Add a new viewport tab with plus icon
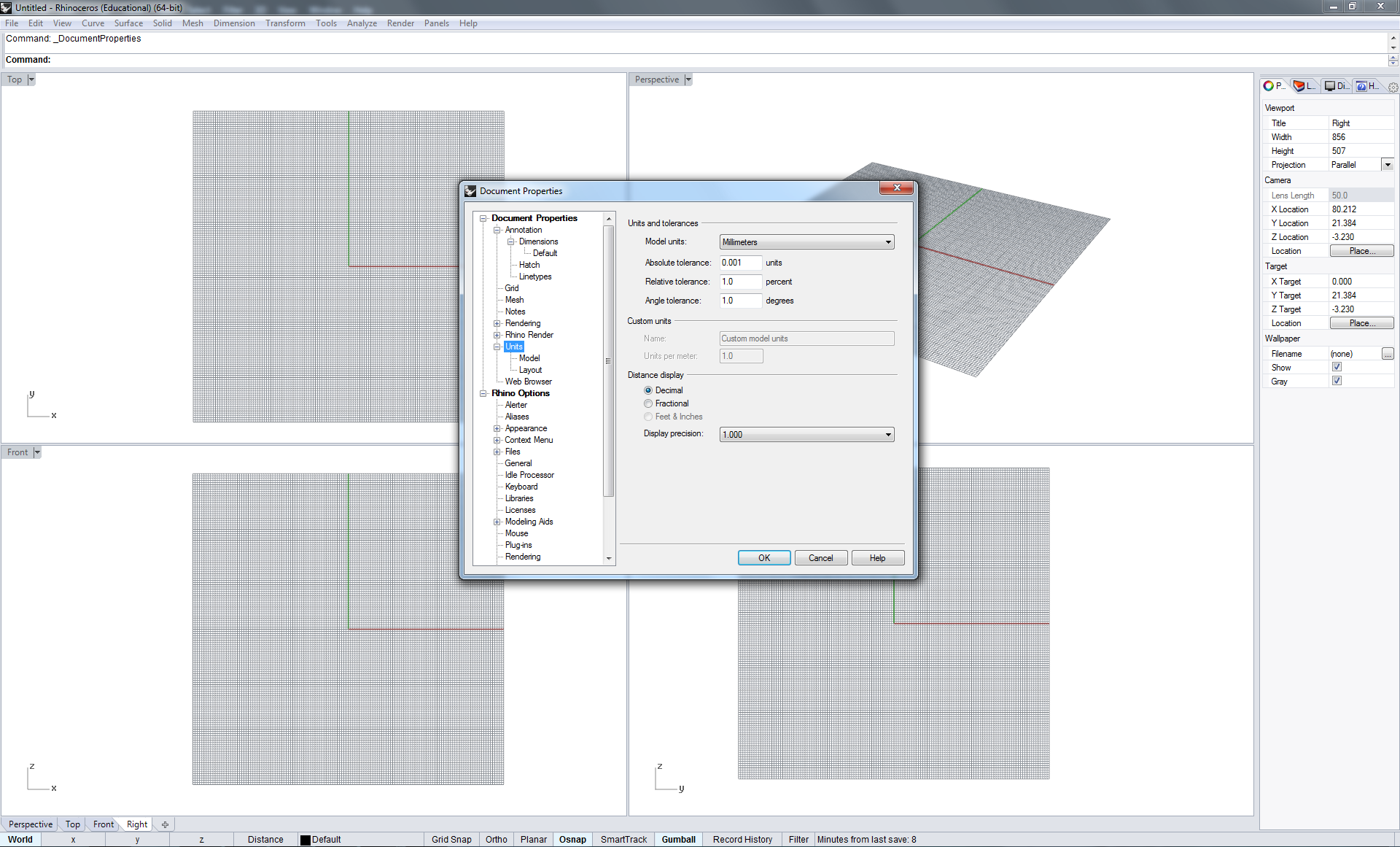Image resolution: width=1400 pixels, height=847 pixels. pyautogui.click(x=166, y=824)
